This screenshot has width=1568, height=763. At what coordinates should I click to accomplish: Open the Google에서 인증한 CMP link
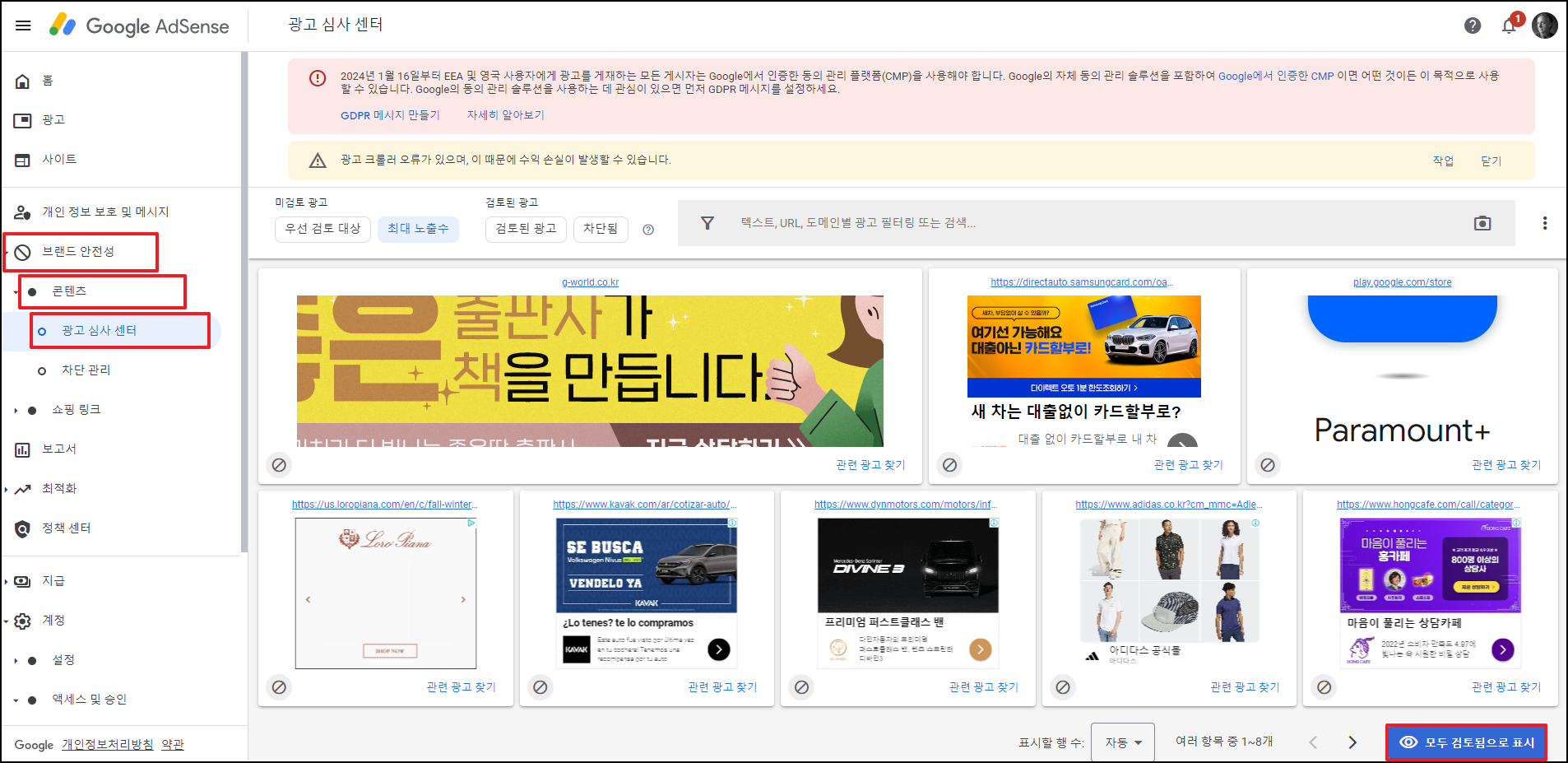(1276, 76)
